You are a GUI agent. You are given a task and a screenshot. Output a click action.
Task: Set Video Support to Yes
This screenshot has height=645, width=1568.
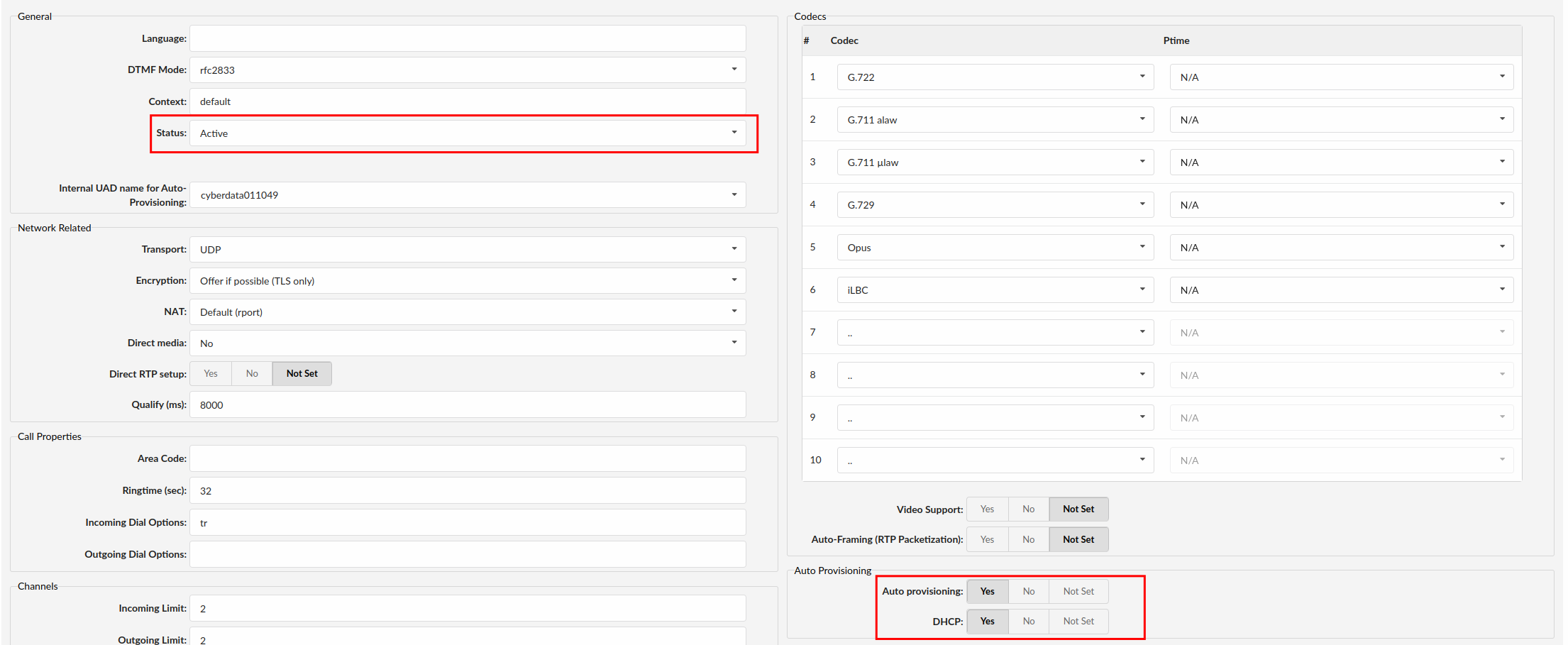click(987, 509)
